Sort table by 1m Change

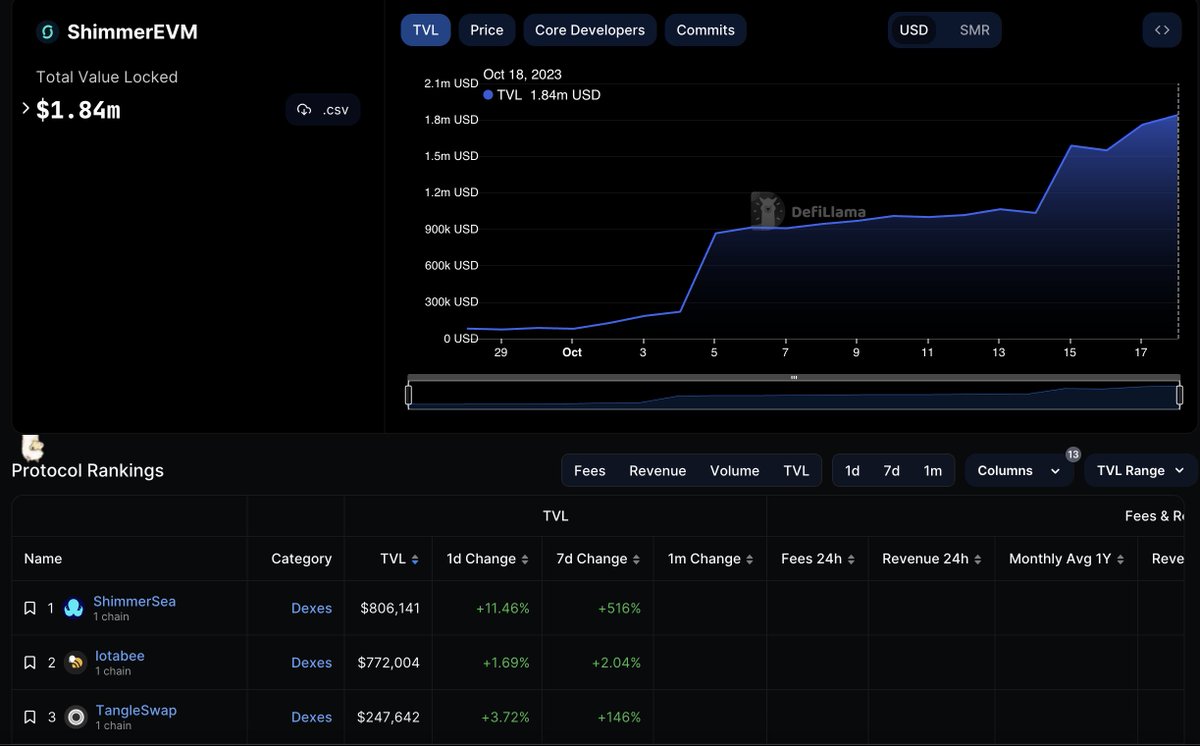(710, 559)
